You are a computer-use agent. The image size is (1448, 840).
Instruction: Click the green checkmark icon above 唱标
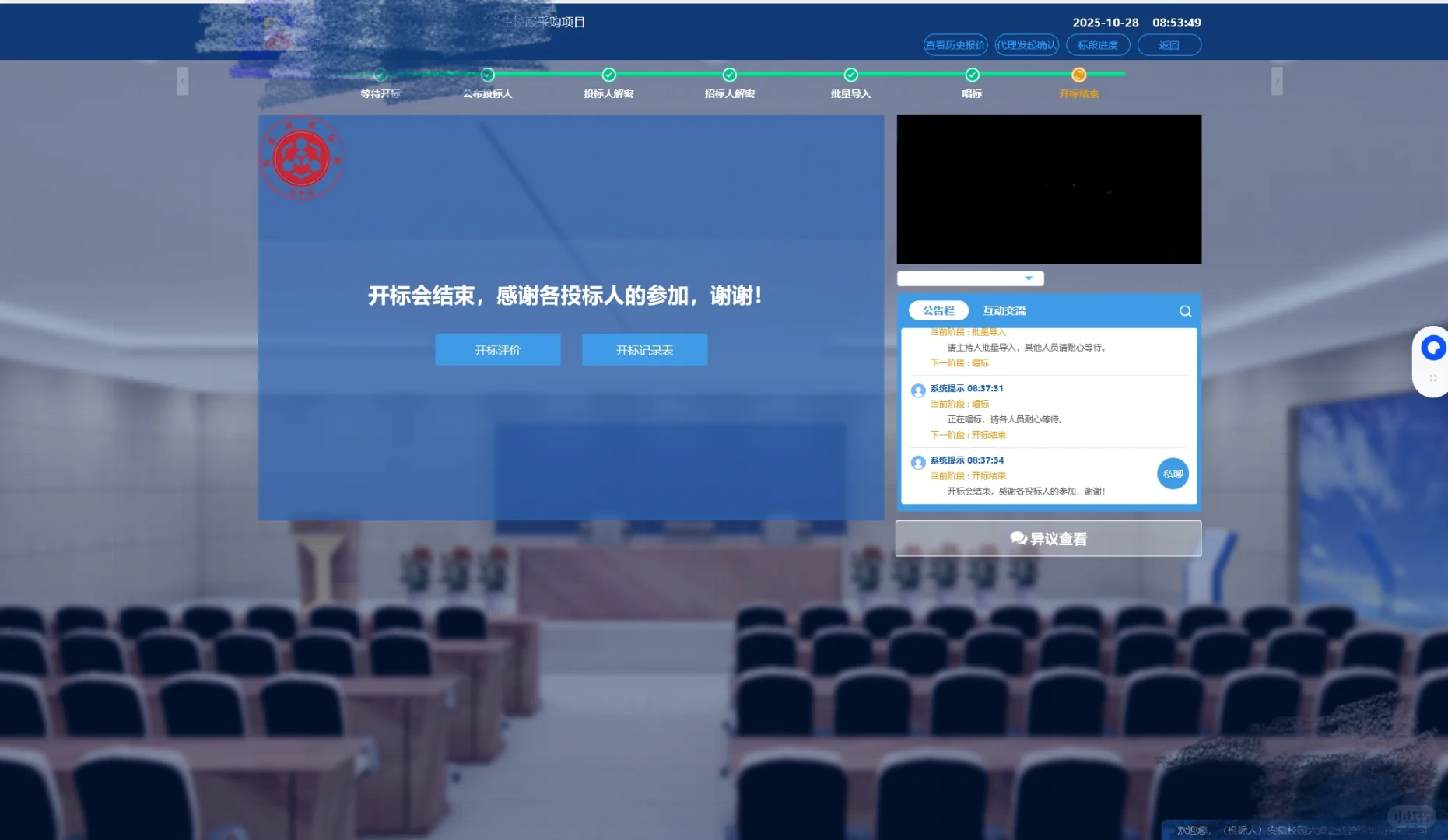point(972,75)
